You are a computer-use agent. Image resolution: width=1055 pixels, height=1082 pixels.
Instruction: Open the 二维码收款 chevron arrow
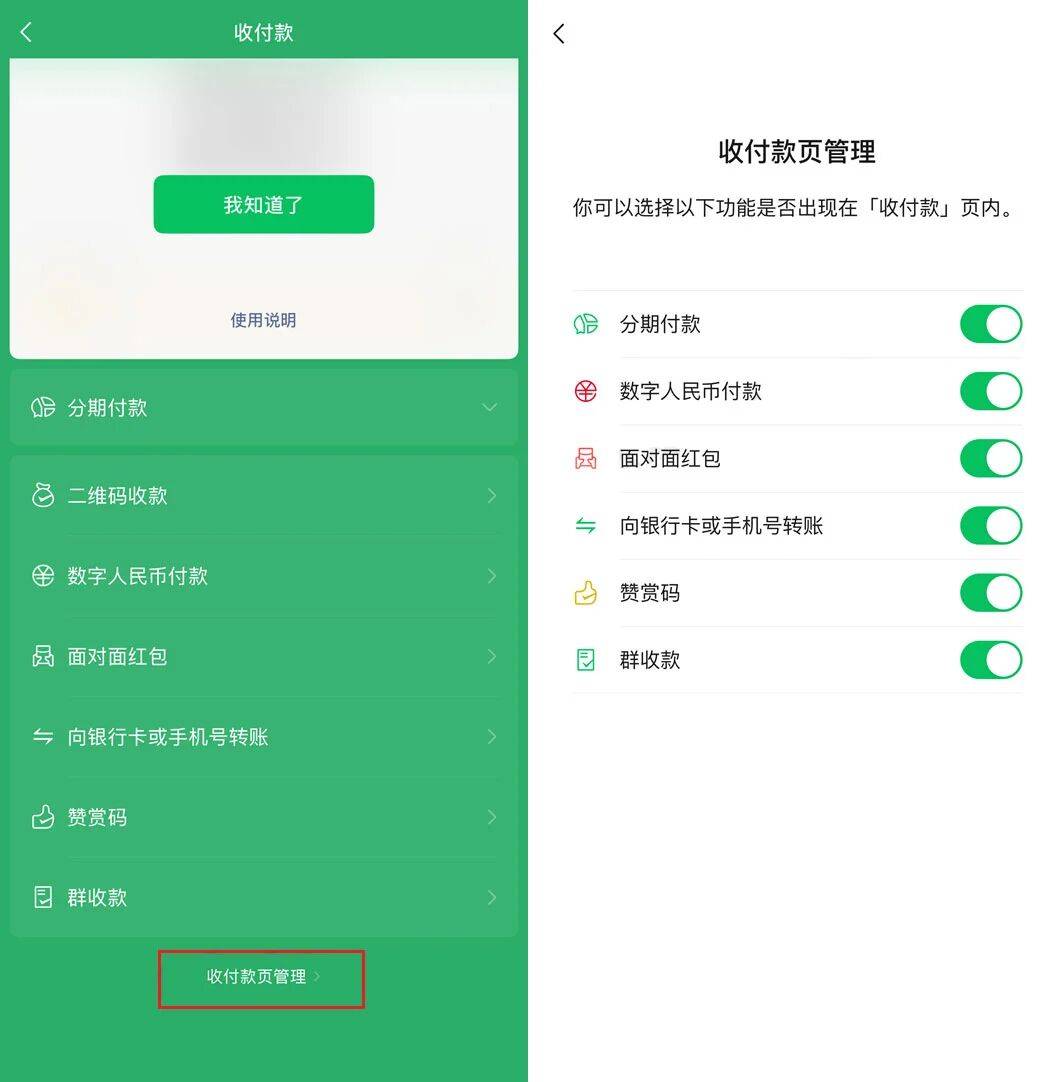tap(492, 495)
